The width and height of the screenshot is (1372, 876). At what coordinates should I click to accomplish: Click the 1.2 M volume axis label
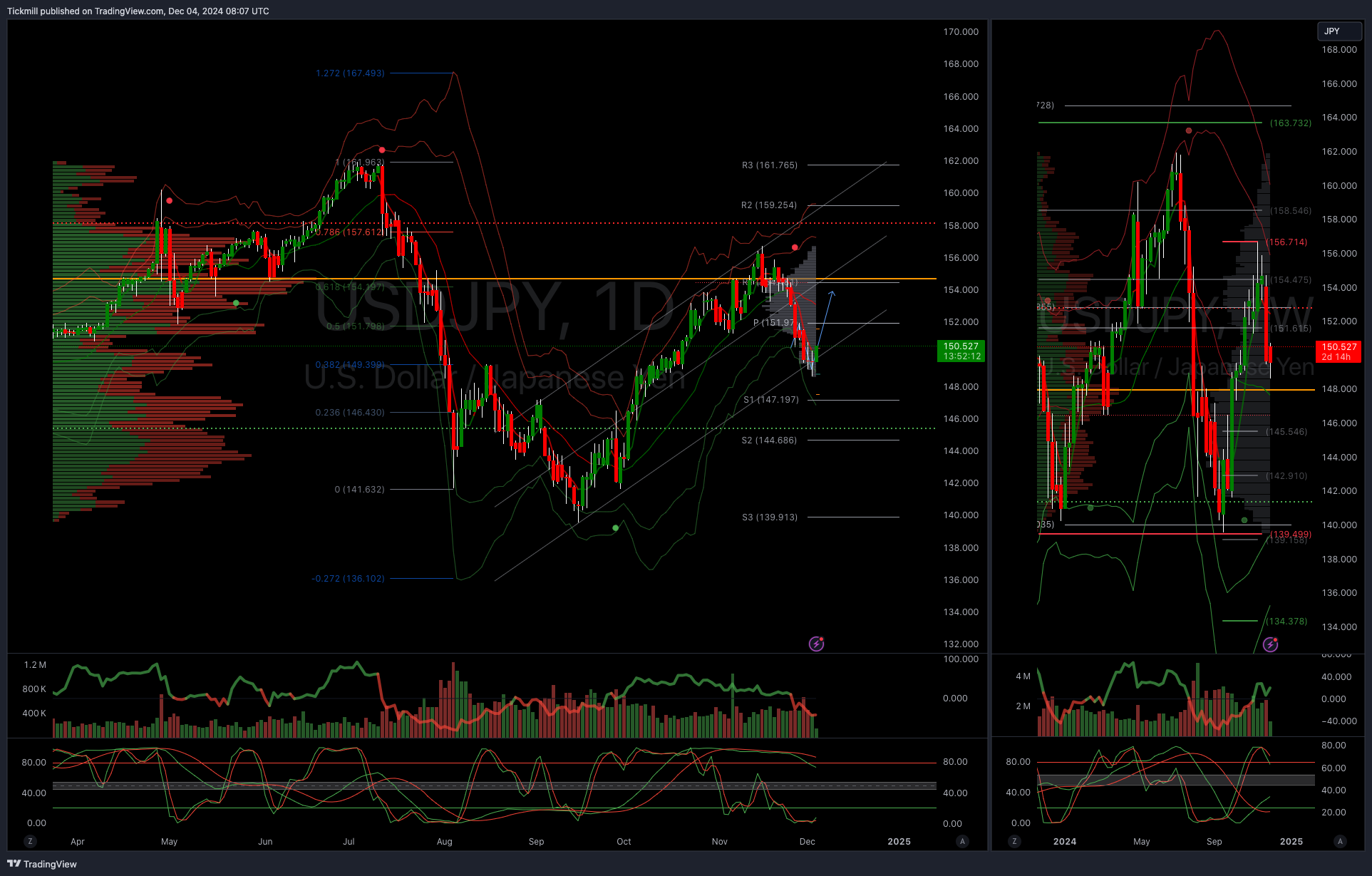35,664
